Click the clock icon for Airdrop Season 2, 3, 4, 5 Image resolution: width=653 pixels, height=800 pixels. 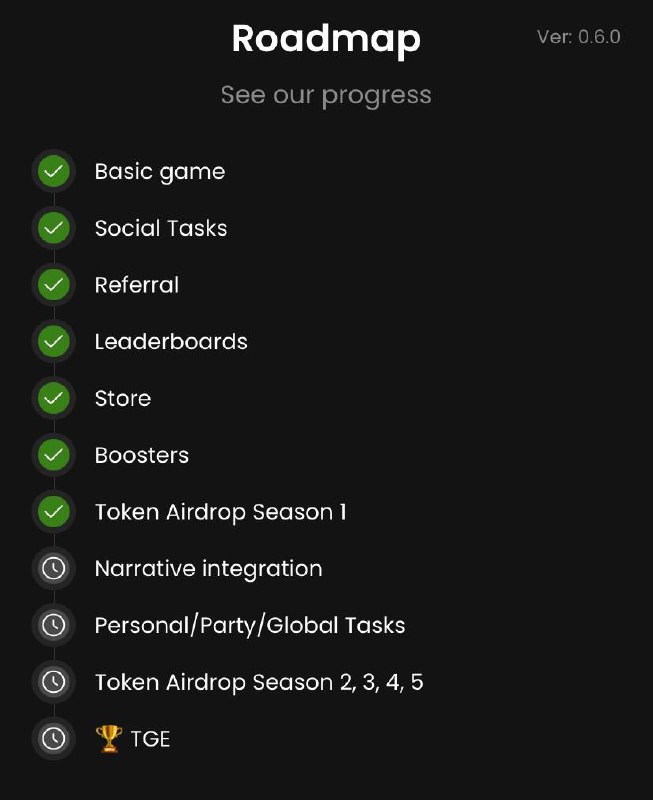pos(54,682)
